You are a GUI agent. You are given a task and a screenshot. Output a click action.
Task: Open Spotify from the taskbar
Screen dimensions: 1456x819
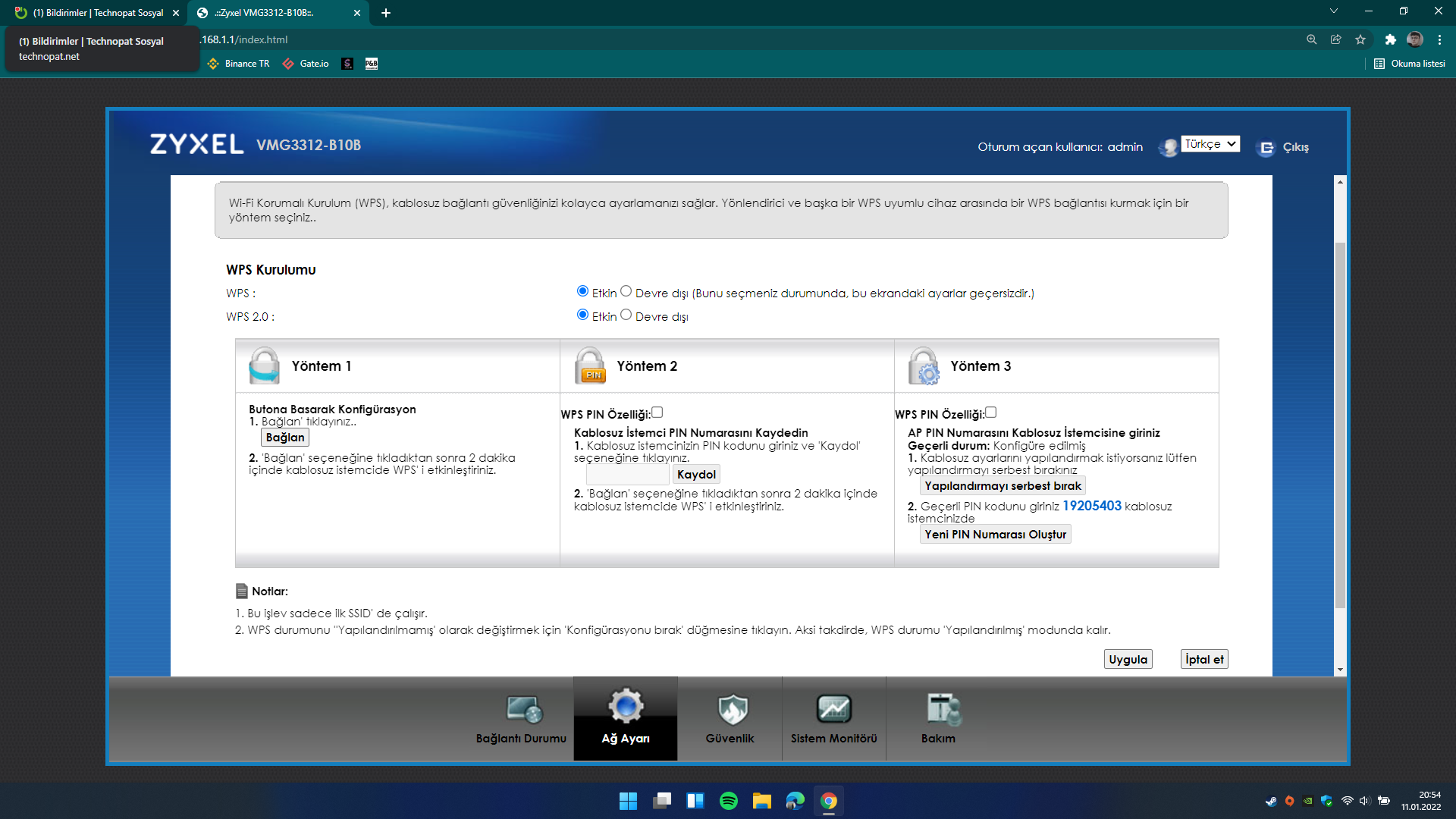tap(728, 801)
